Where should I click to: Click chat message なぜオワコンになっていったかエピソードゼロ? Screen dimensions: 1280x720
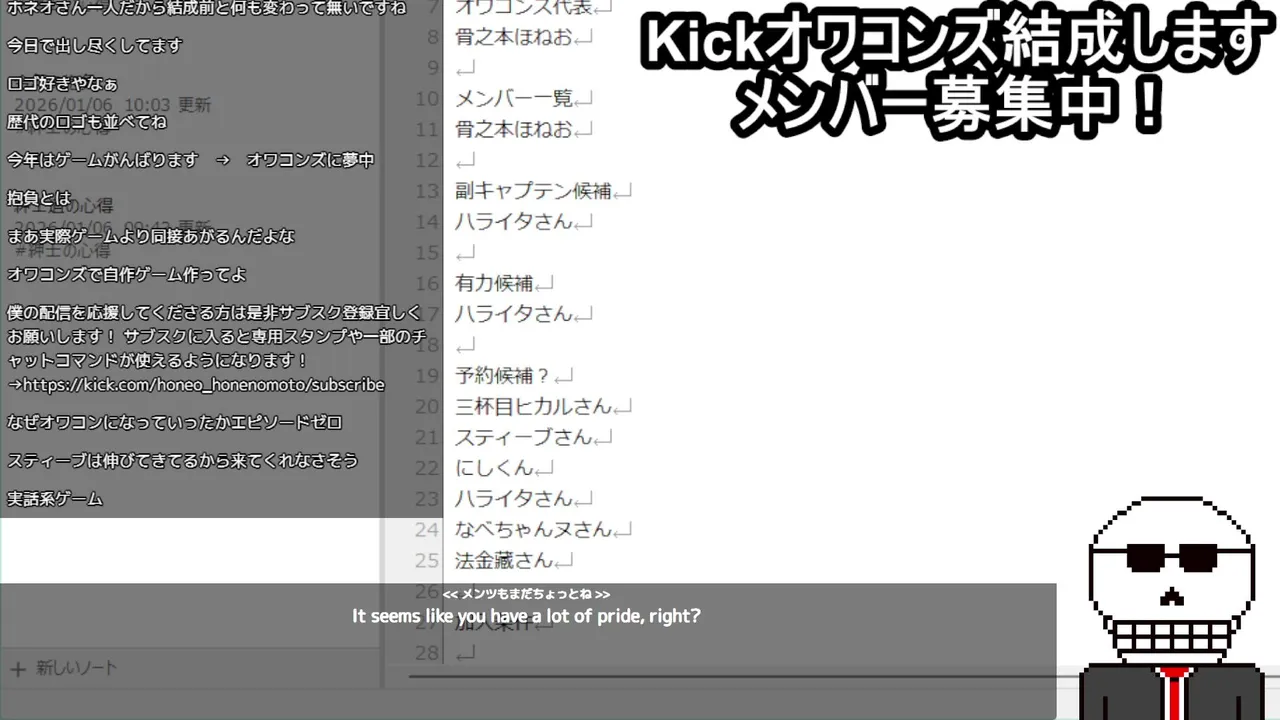click(x=175, y=423)
